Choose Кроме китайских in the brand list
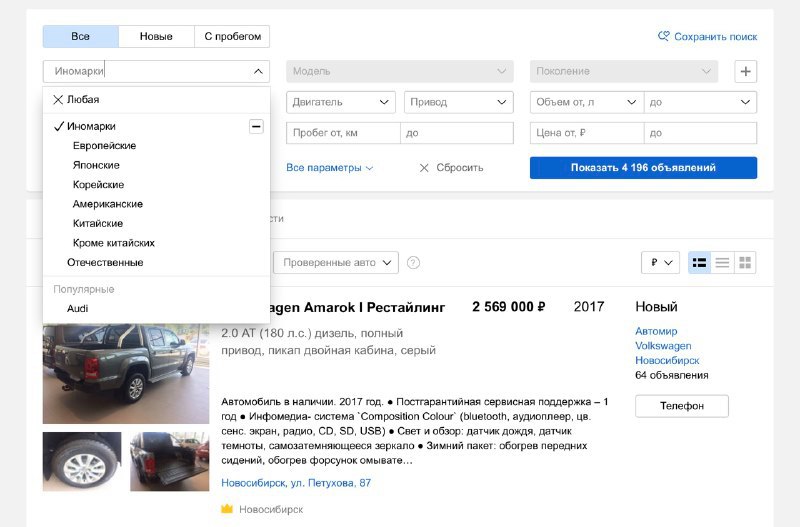Screen dimensions: 800x527 [156, 243]
